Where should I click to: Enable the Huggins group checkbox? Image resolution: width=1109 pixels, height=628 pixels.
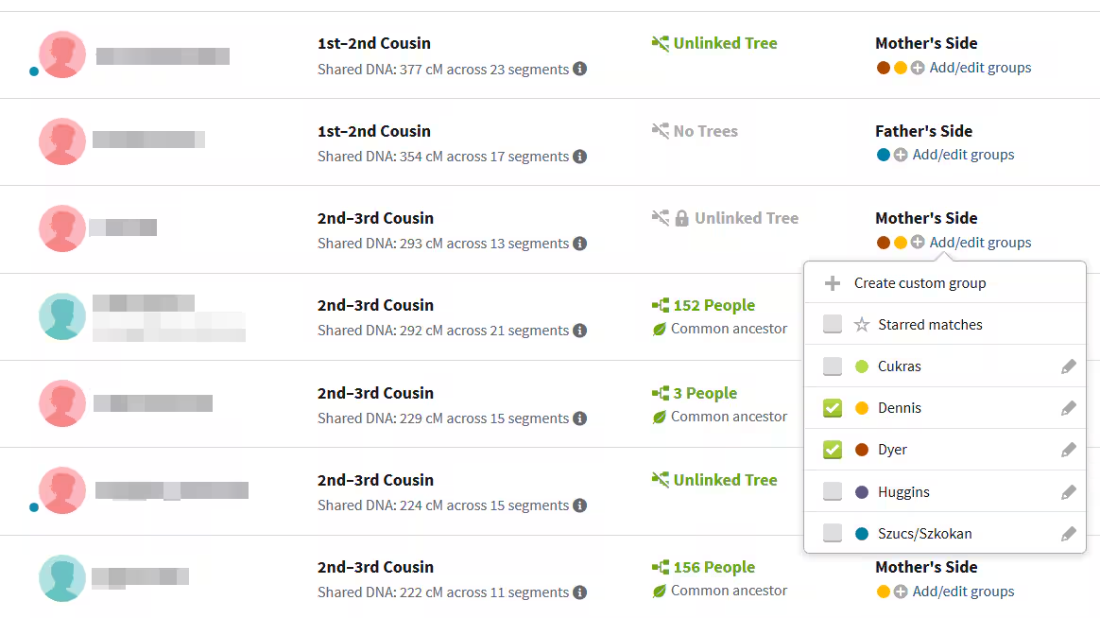coord(832,492)
